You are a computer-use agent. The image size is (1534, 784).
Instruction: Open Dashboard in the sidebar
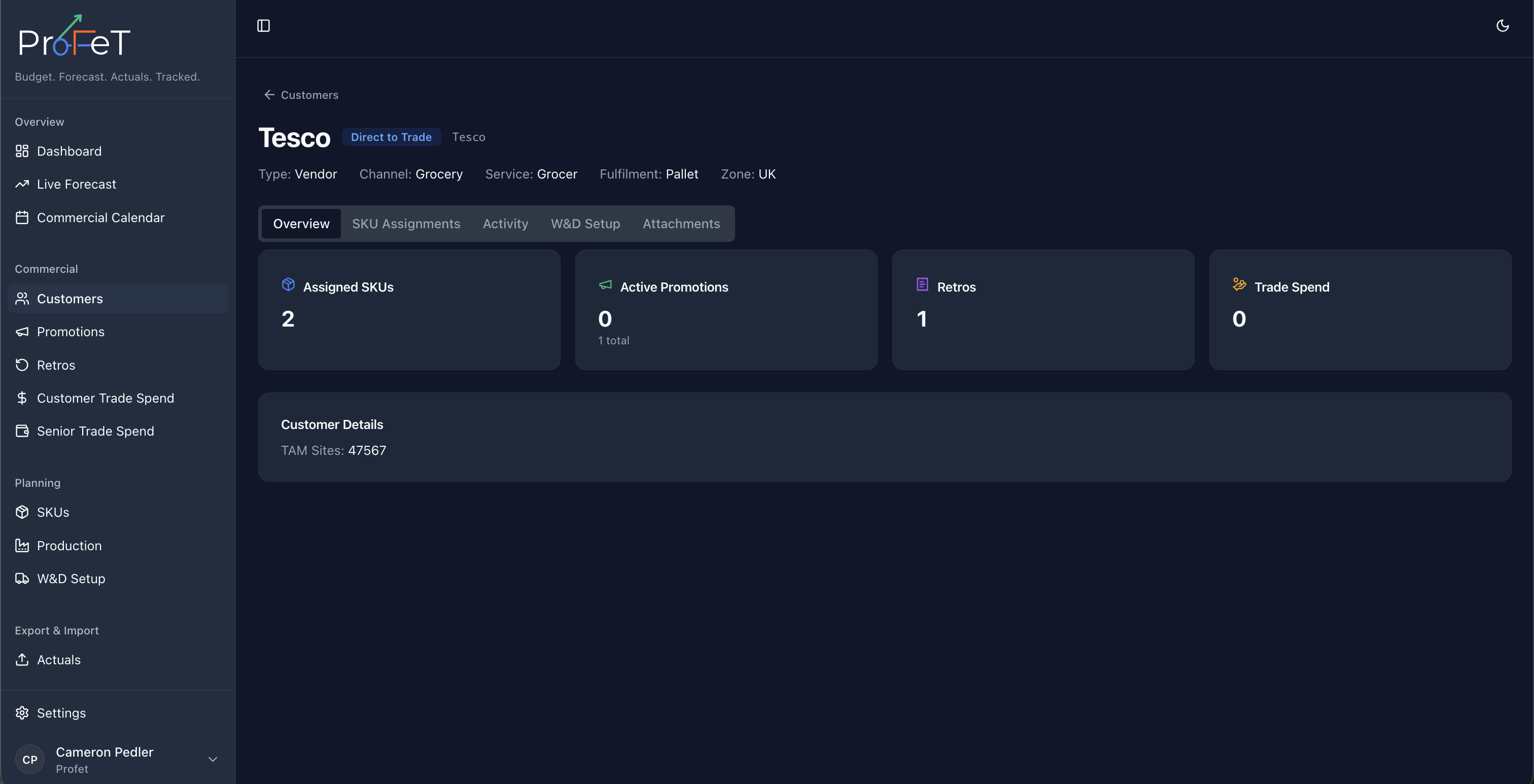[118, 151]
